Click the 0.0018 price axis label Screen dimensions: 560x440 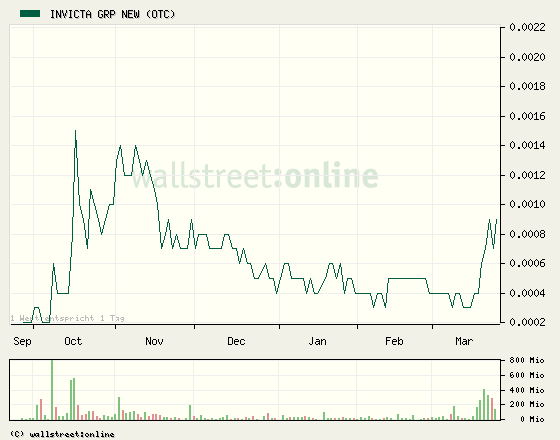pos(528,86)
